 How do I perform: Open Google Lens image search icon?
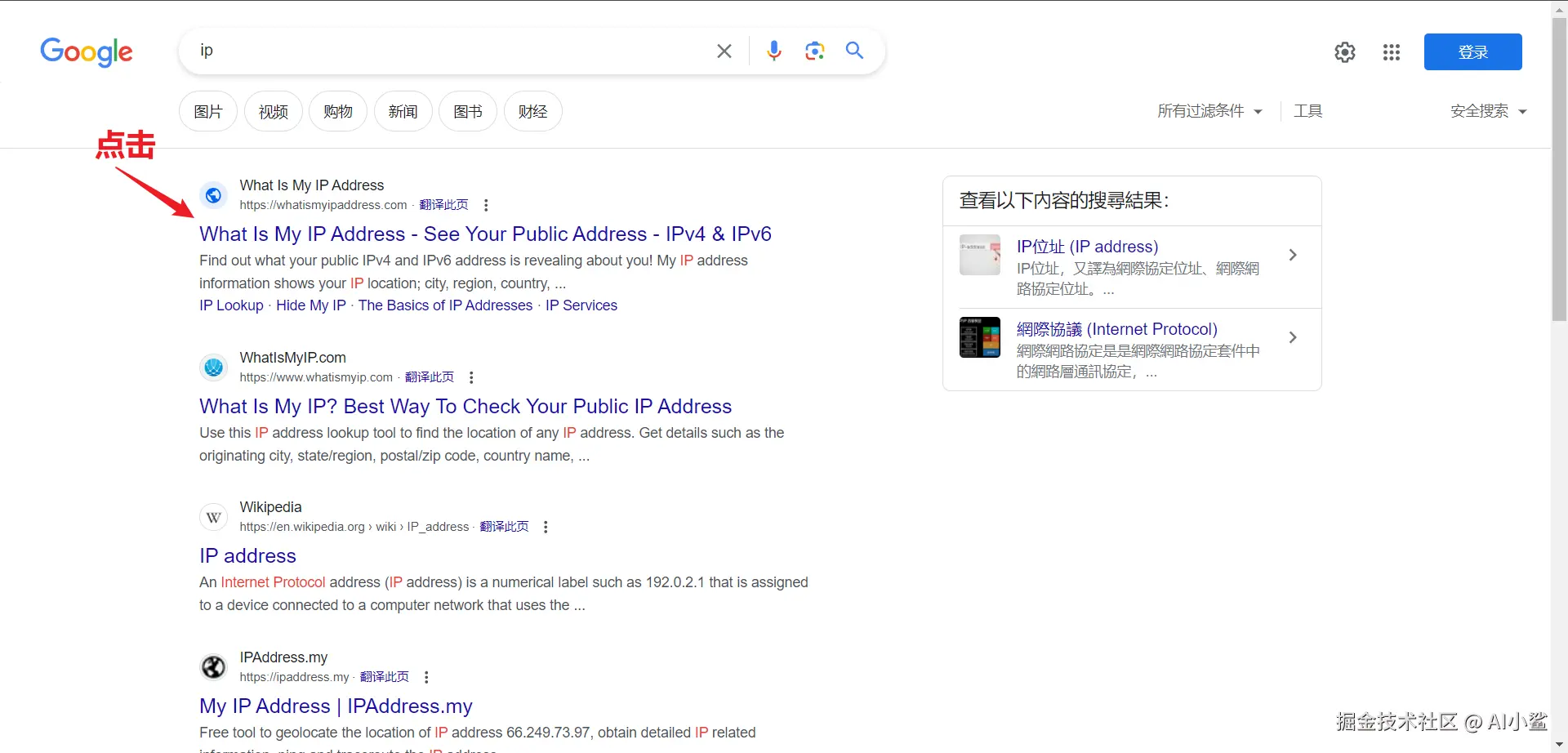pyautogui.click(x=814, y=51)
